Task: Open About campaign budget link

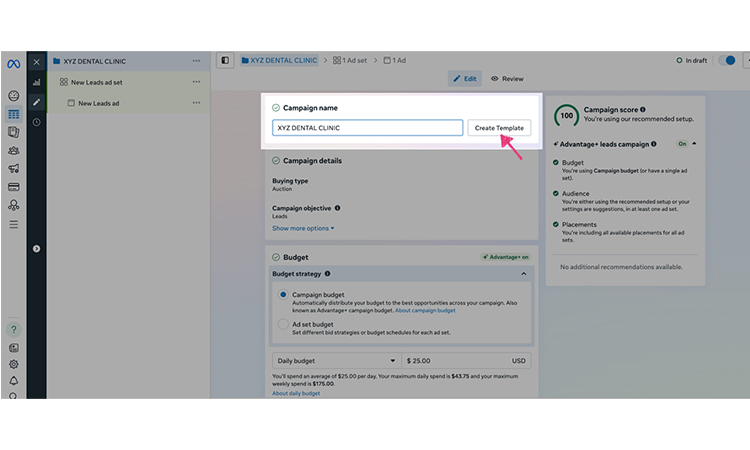Action: [x=425, y=310]
